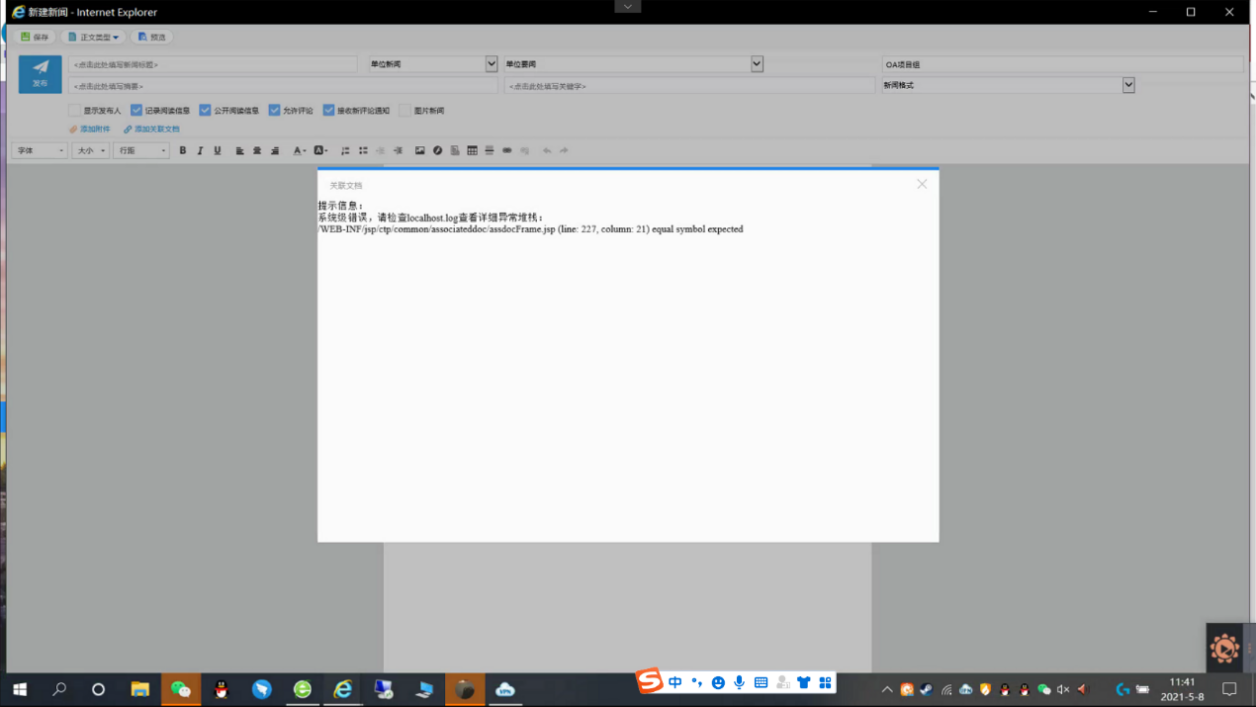Check the 显示发布人 checkbox
This screenshot has width=1256, height=707.
coord(74,110)
